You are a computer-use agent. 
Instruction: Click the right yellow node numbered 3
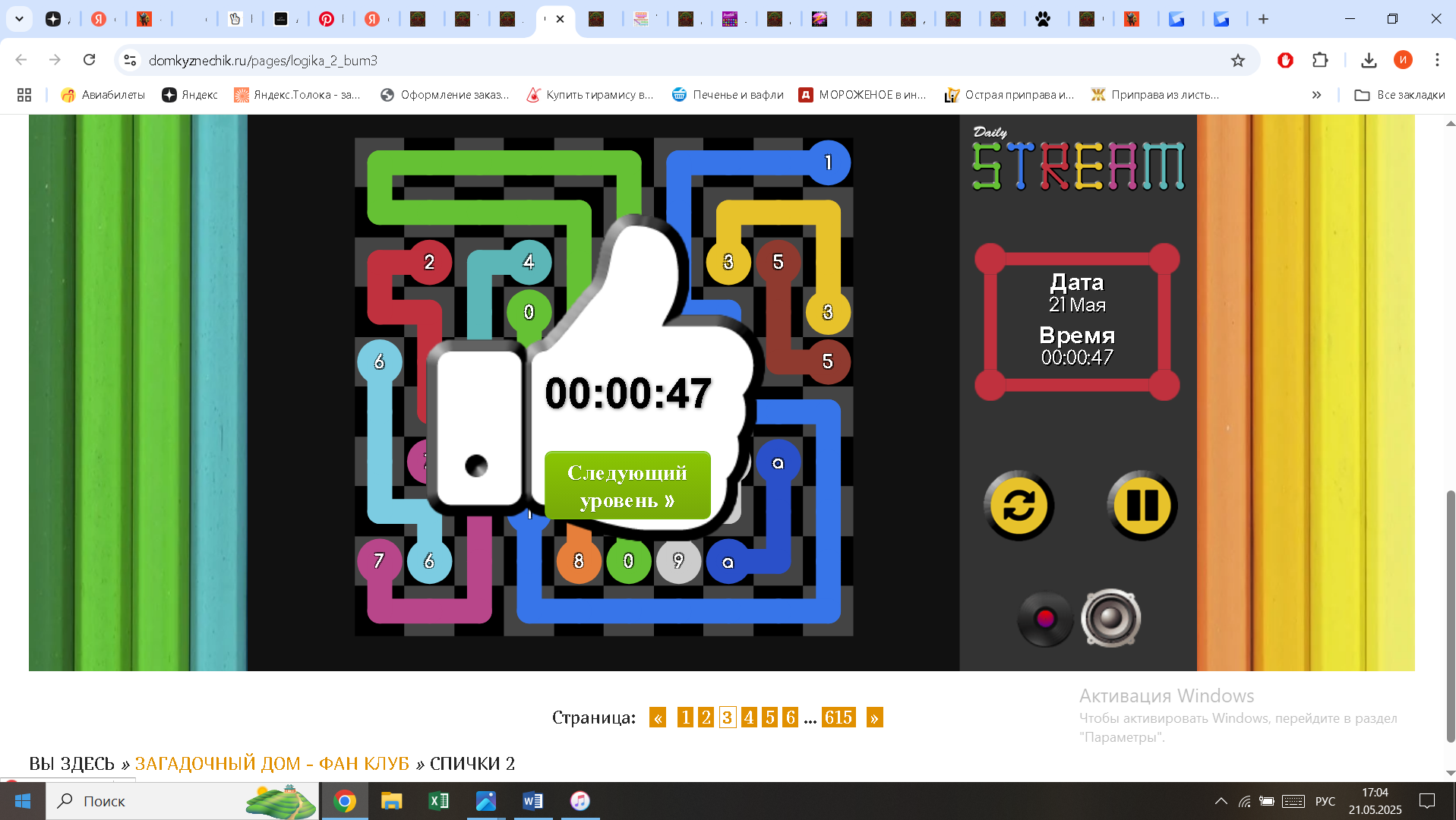click(828, 312)
